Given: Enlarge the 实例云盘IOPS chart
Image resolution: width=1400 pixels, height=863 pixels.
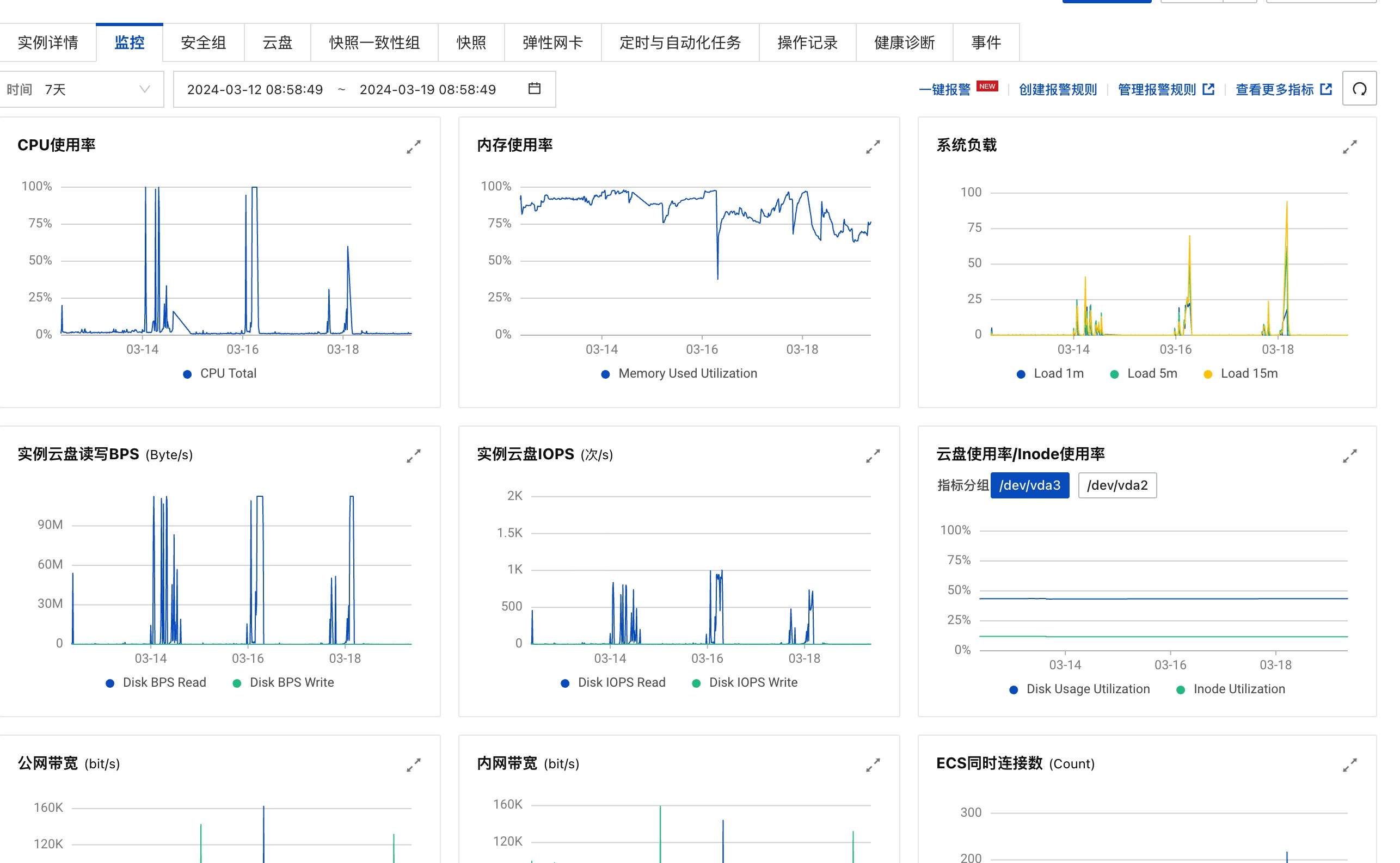Looking at the screenshot, I should point(873,456).
